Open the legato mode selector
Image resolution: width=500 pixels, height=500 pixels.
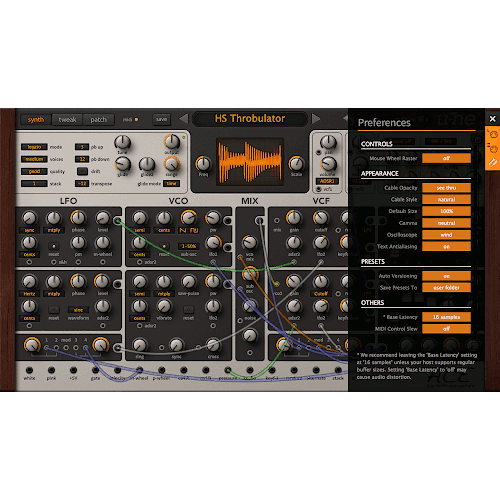(34, 147)
